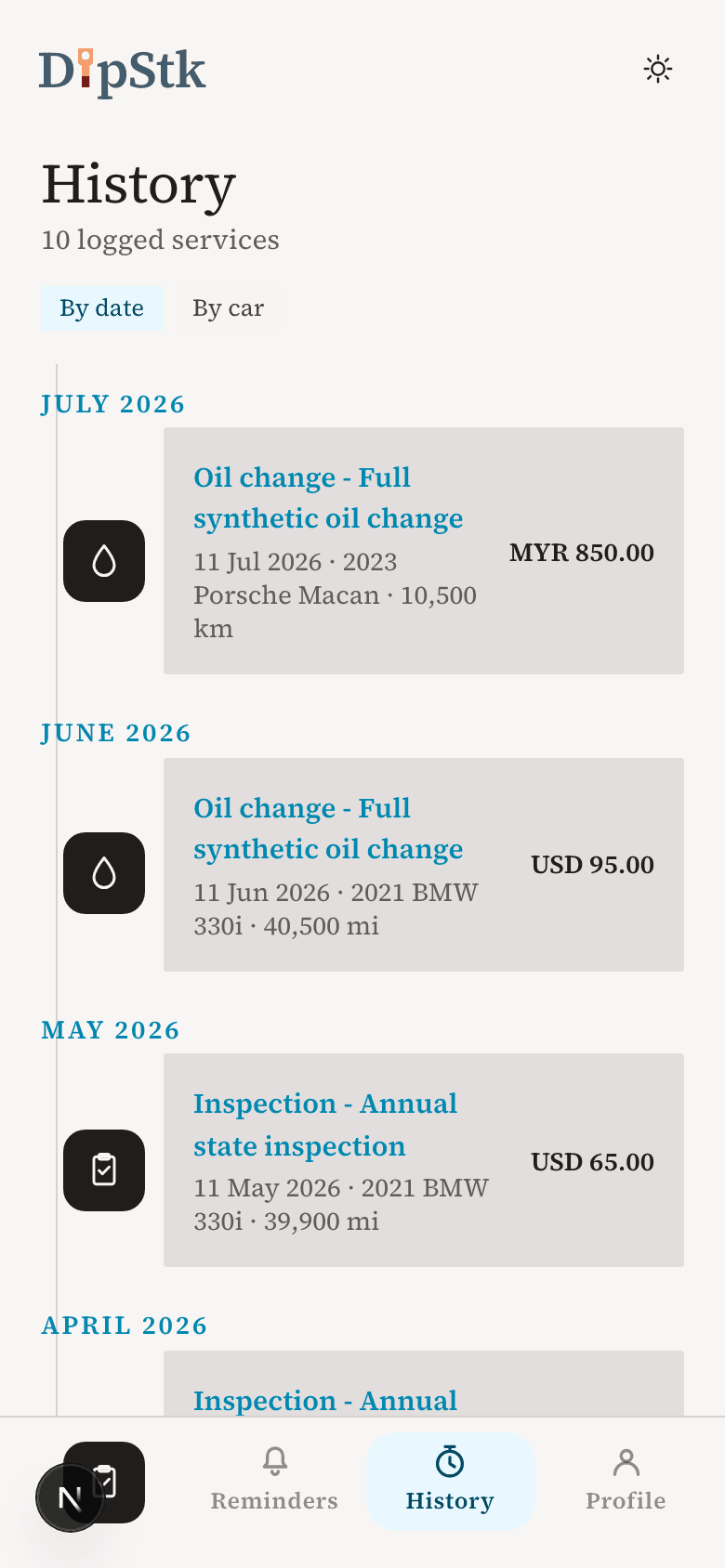Click the MYR 850.00 amount
This screenshot has height=1568, width=725.
(582, 553)
